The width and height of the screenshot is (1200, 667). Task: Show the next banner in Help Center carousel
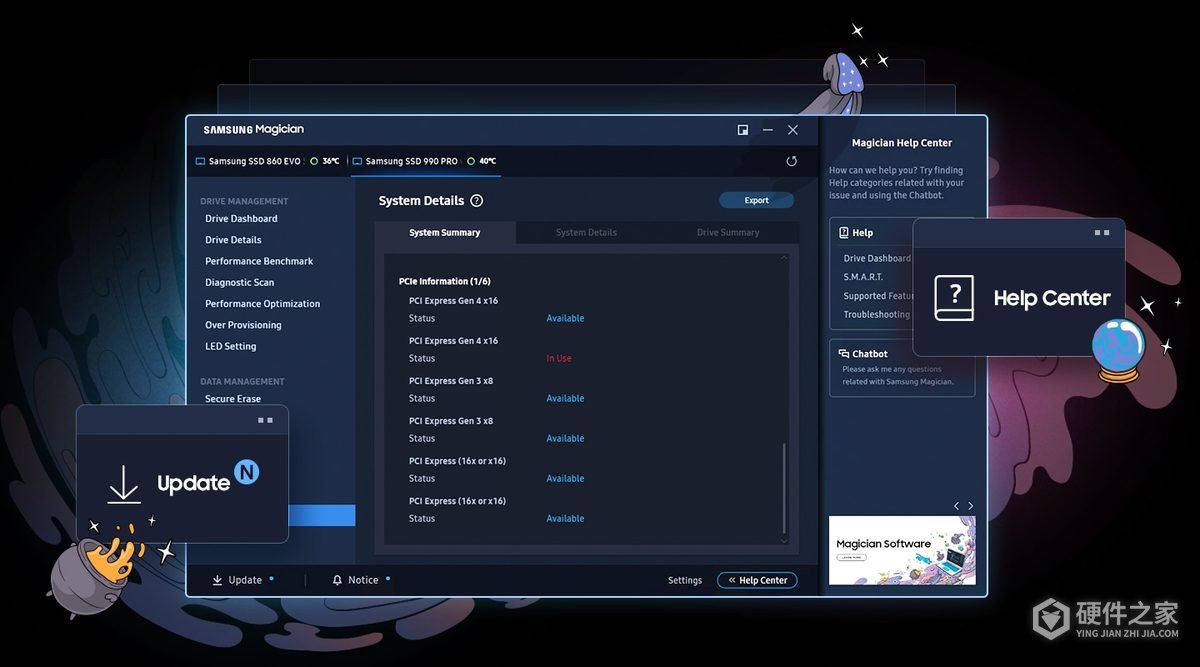tap(970, 506)
